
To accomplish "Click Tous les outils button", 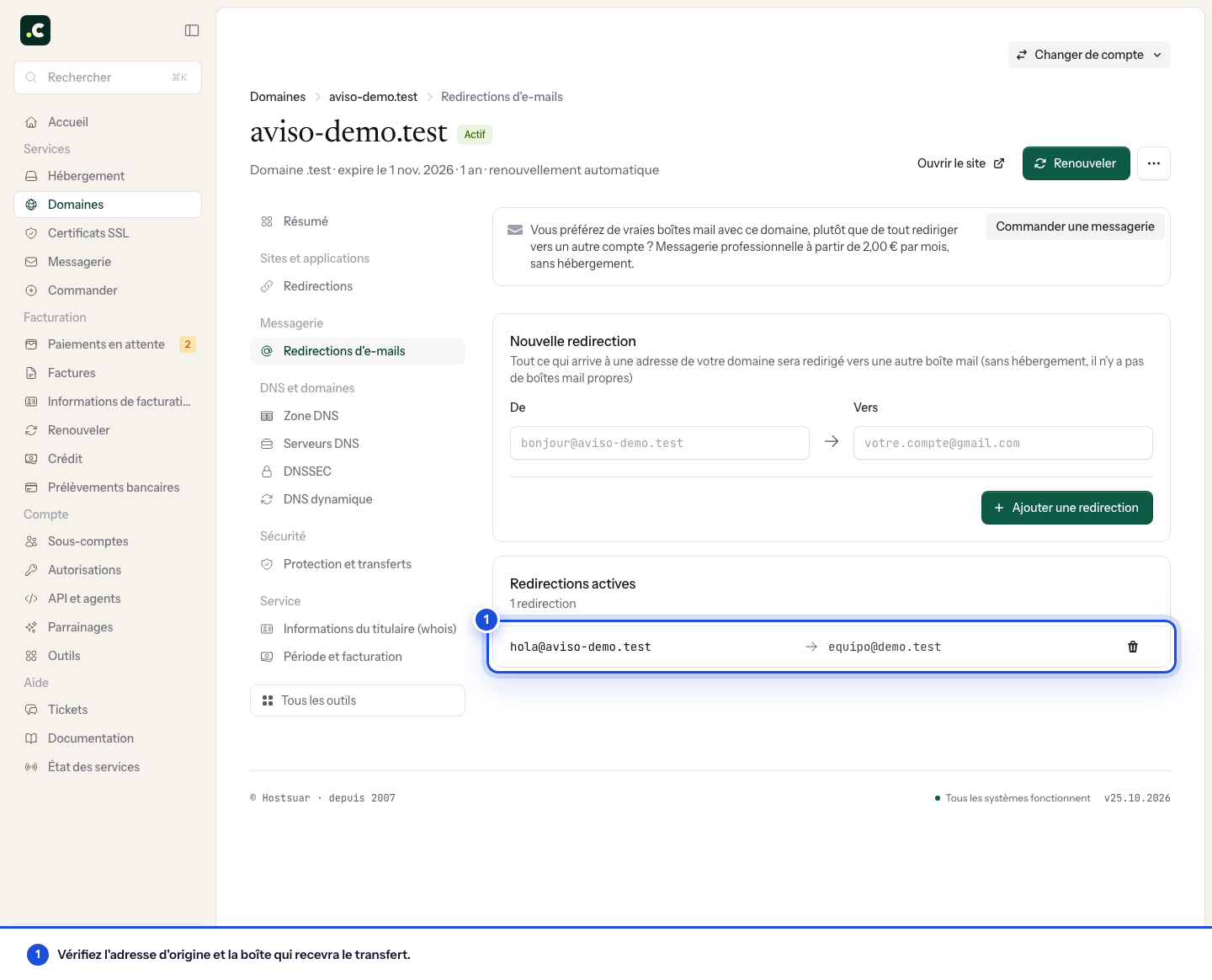I will coord(358,700).
